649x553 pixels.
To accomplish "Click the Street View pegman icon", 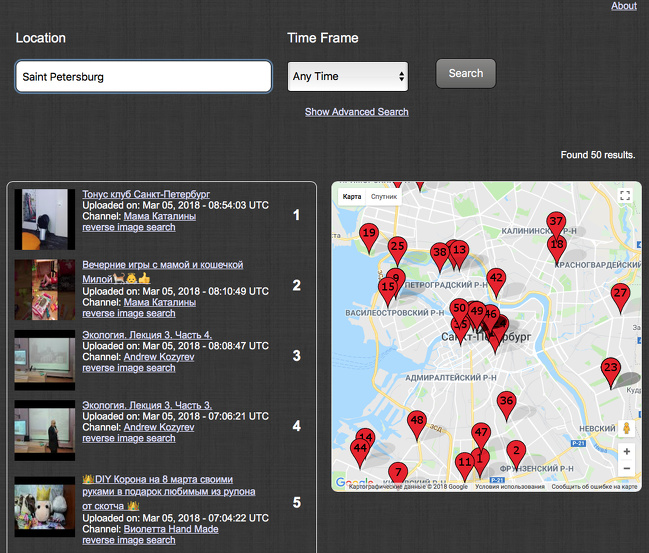I will tap(626, 429).
